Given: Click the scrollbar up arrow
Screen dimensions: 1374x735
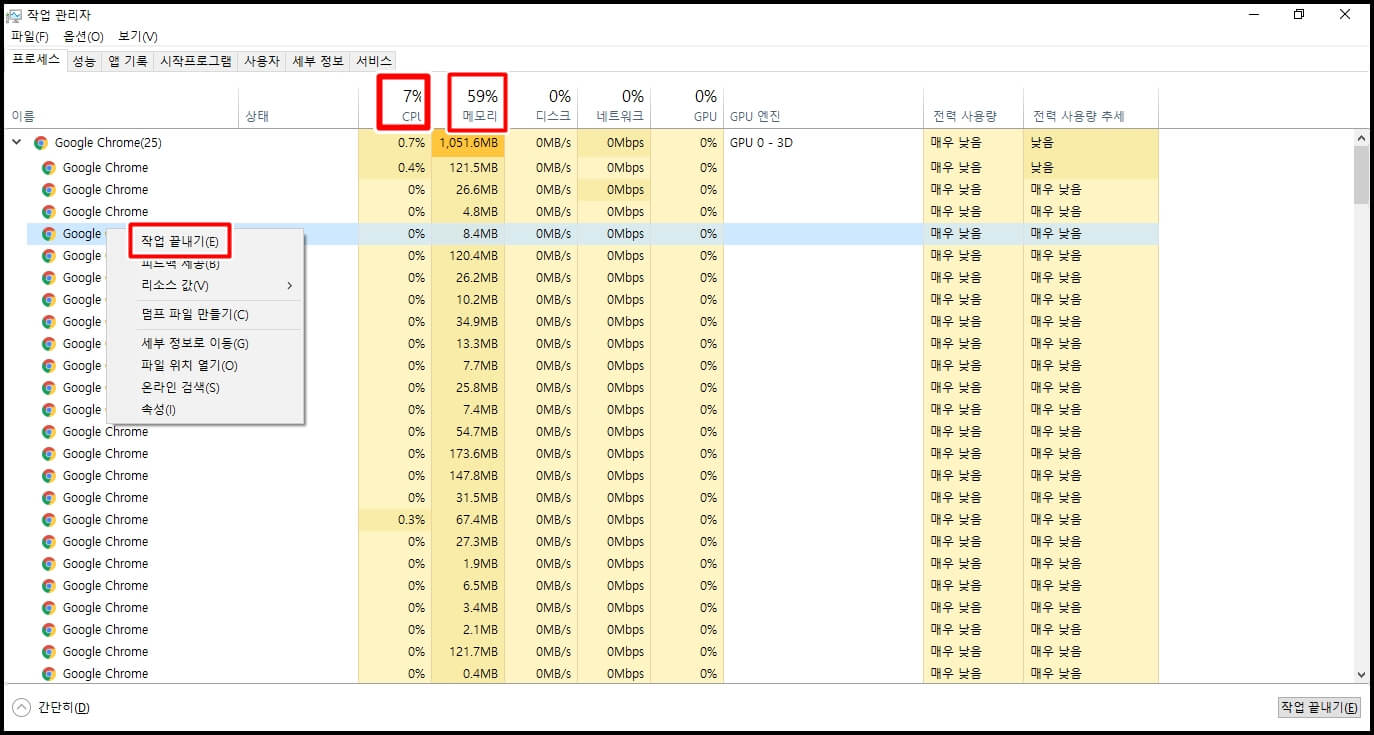Looking at the screenshot, I should pyautogui.click(x=1361, y=138).
